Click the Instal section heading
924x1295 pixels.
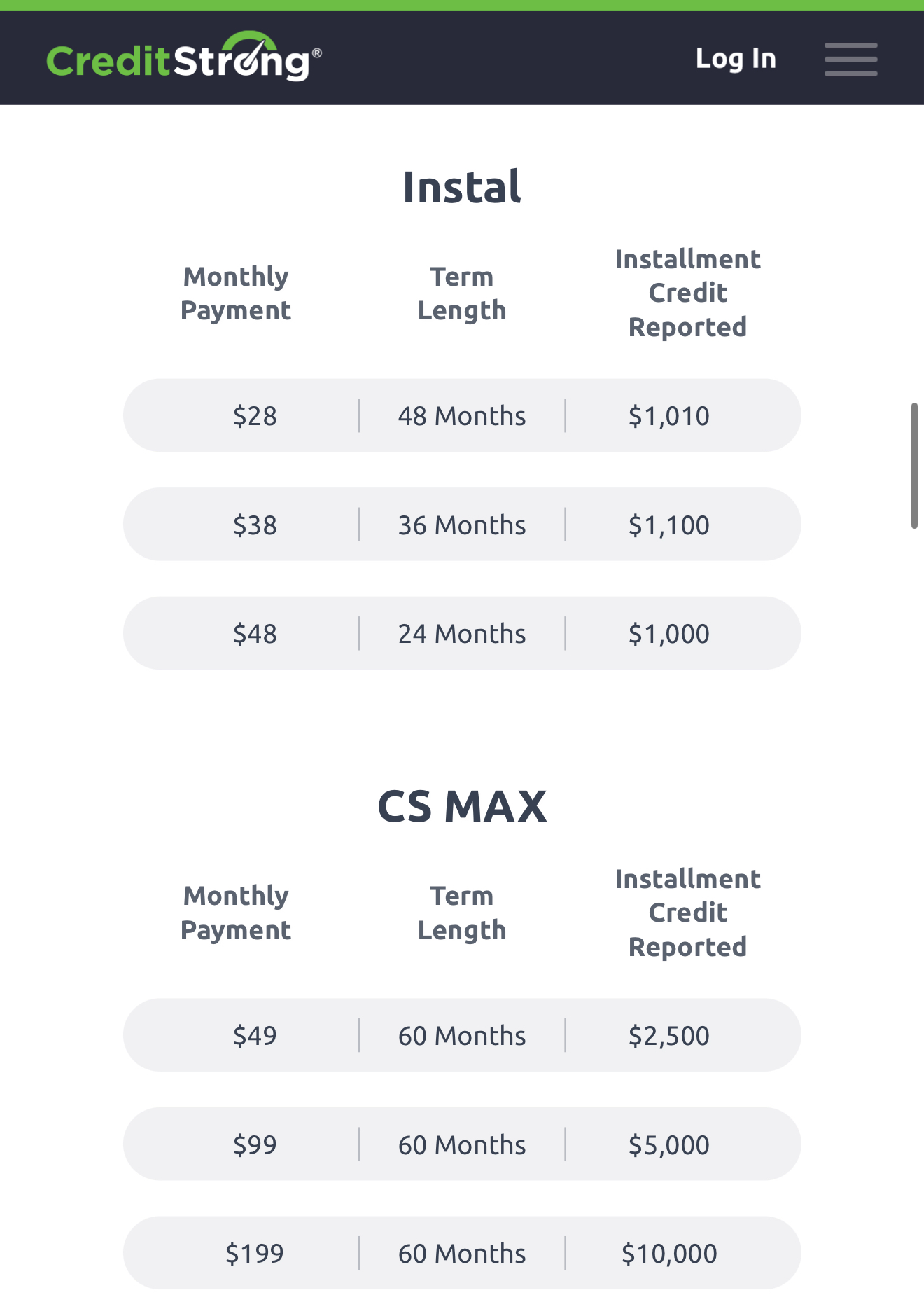click(x=462, y=186)
